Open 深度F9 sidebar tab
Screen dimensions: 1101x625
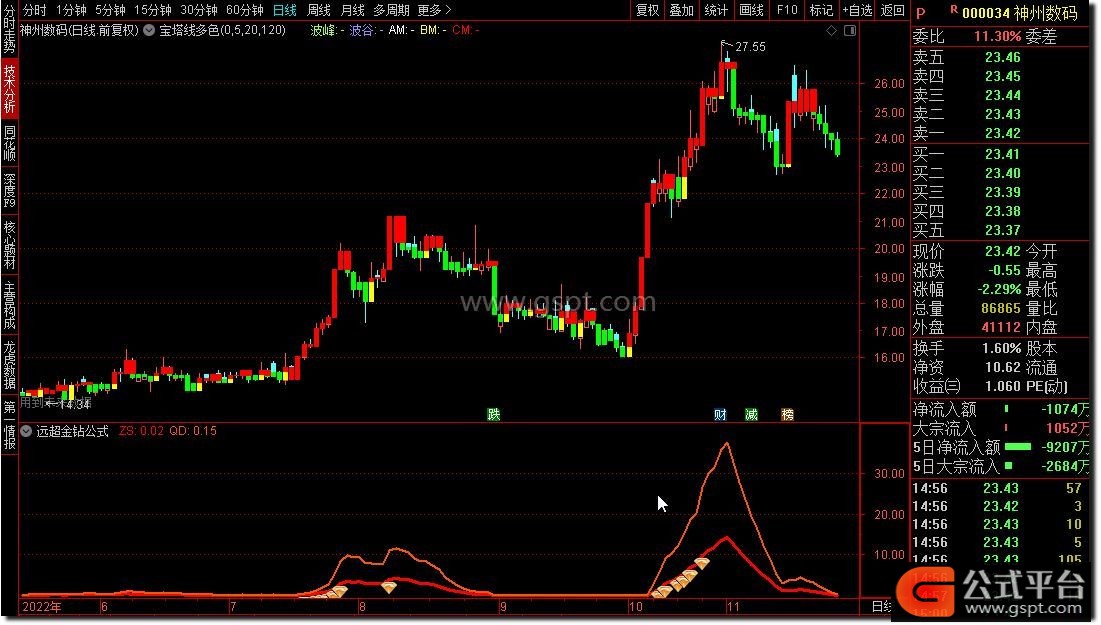coord(9,190)
